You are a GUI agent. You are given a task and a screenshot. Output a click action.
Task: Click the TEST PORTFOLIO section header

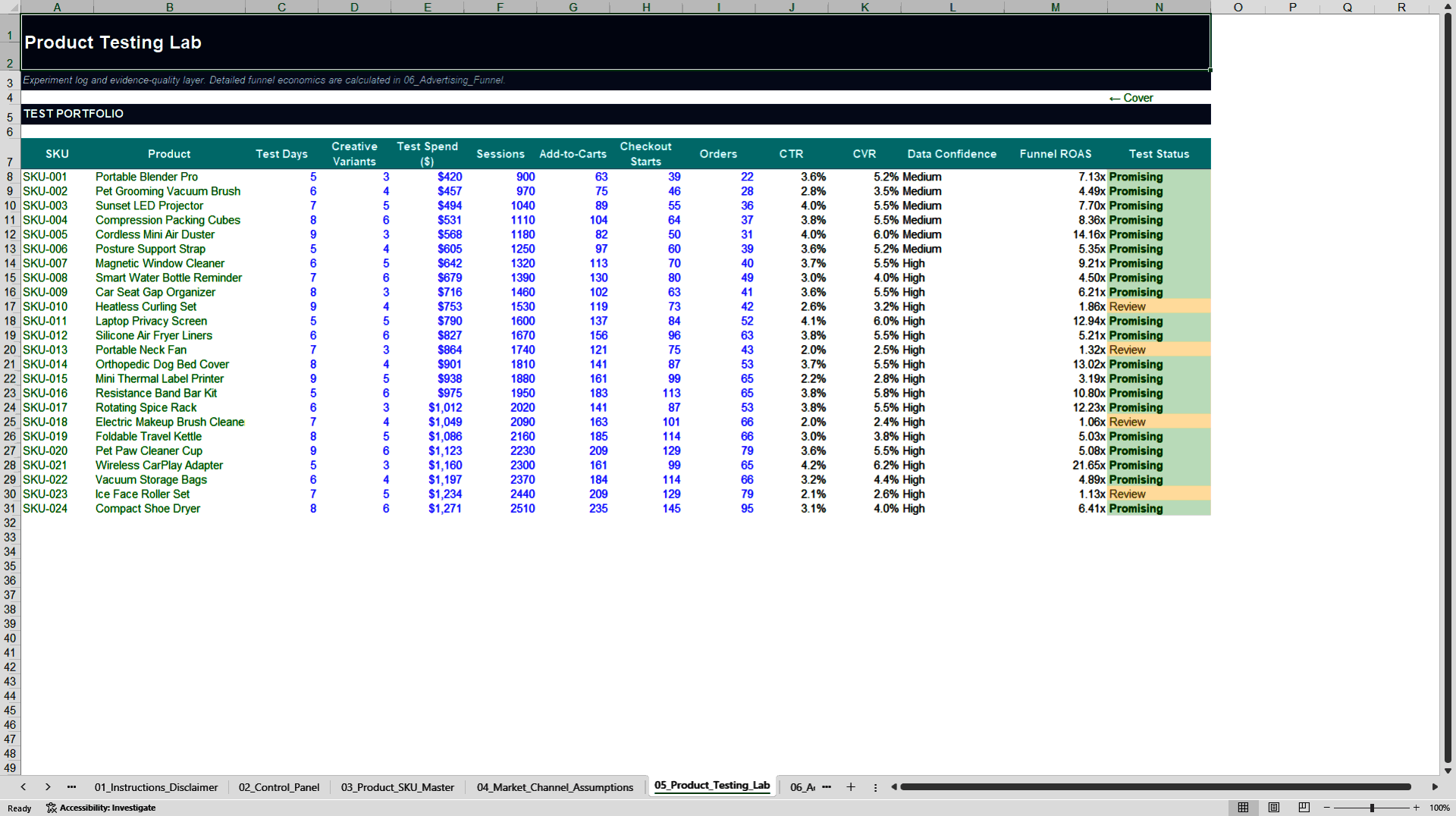615,114
